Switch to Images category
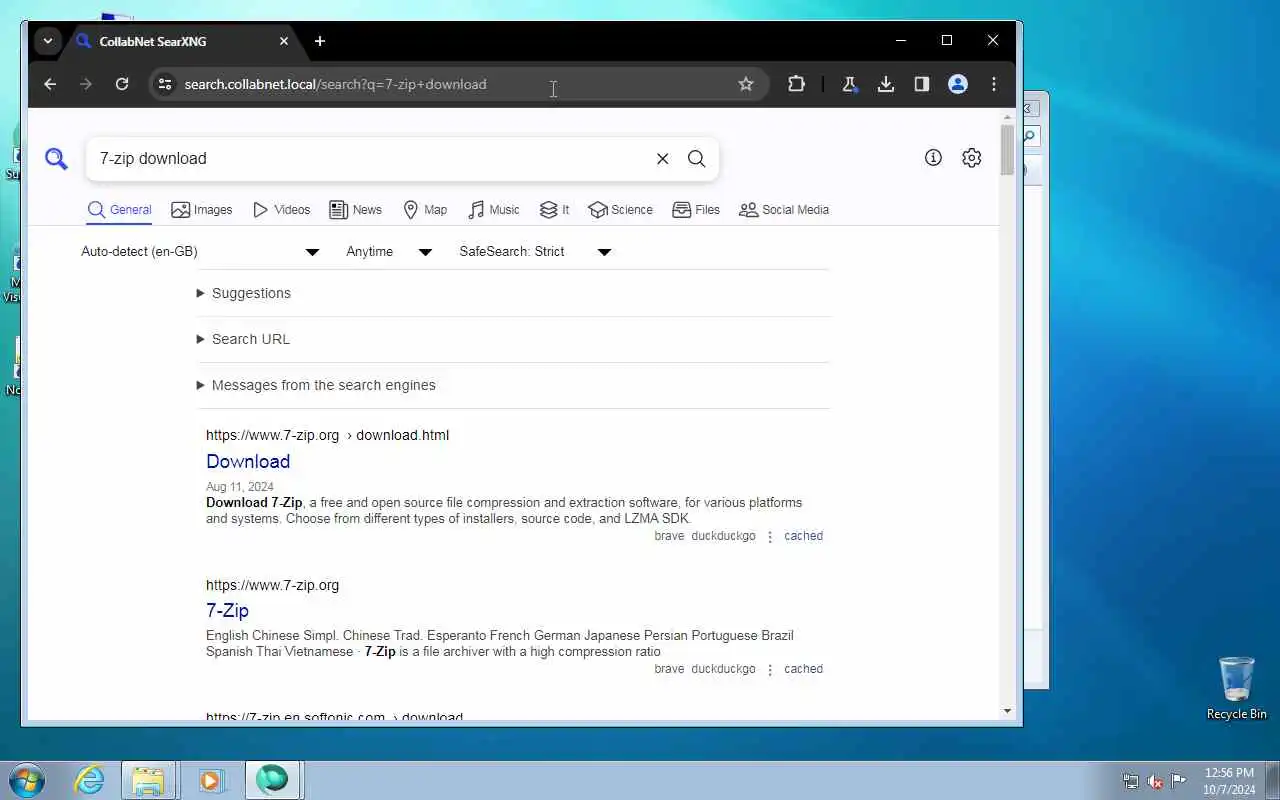The image size is (1280, 800). [201, 209]
